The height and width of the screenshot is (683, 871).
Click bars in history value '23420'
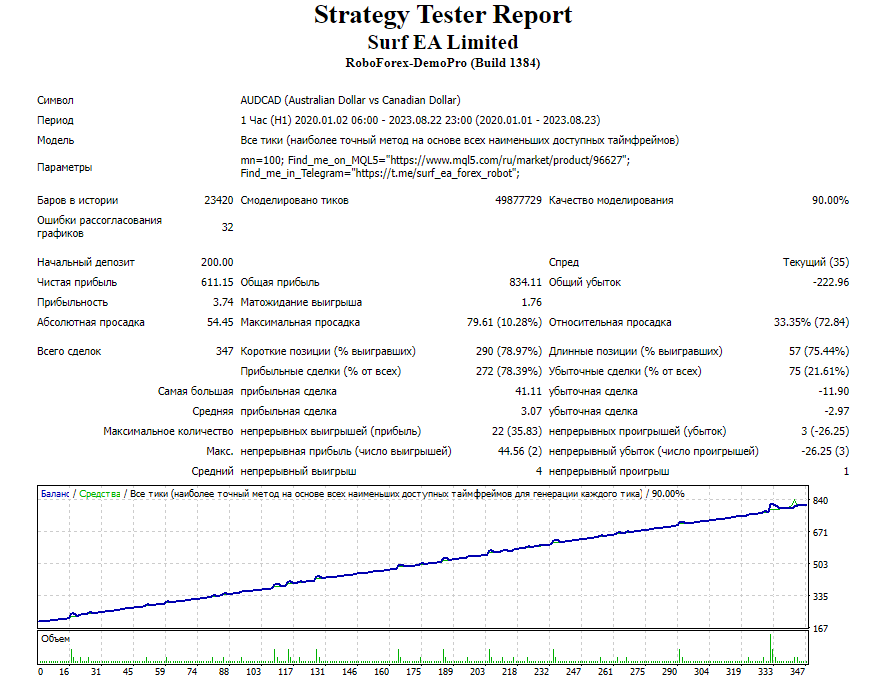218,200
